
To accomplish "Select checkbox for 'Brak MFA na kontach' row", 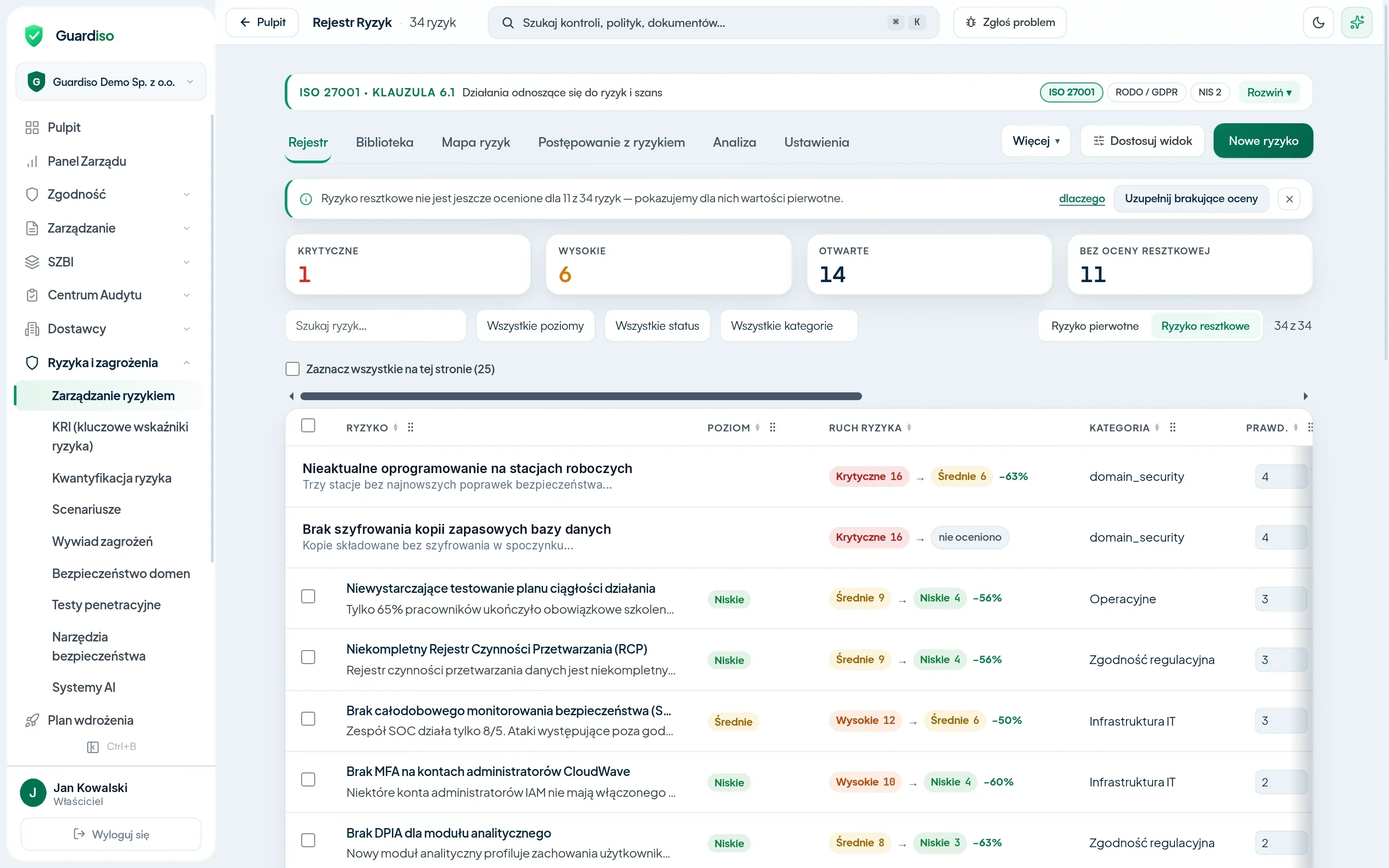I will point(308,779).
